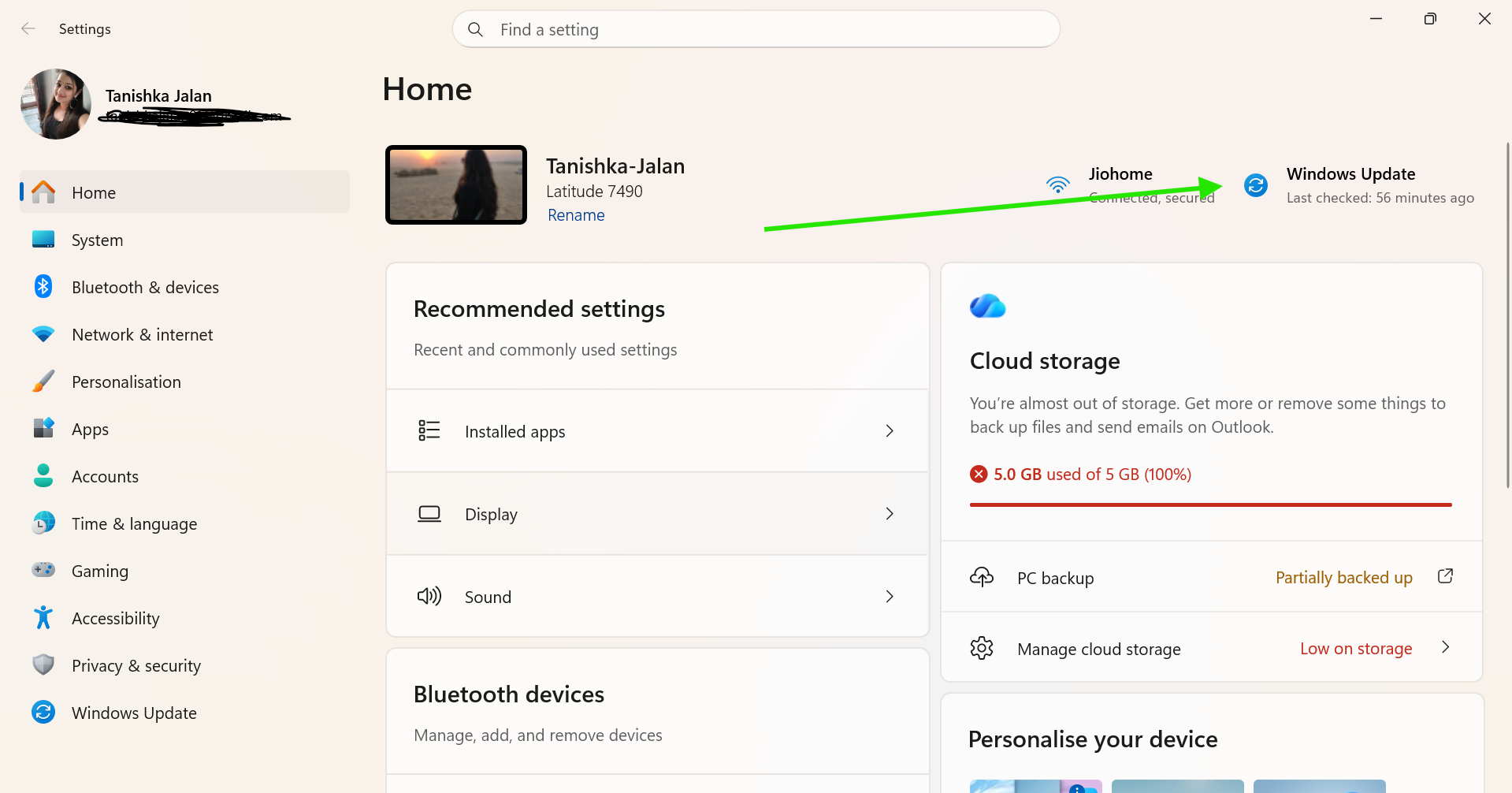Open Windows Update last checked status

pyautogui.click(x=1359, y=185)
